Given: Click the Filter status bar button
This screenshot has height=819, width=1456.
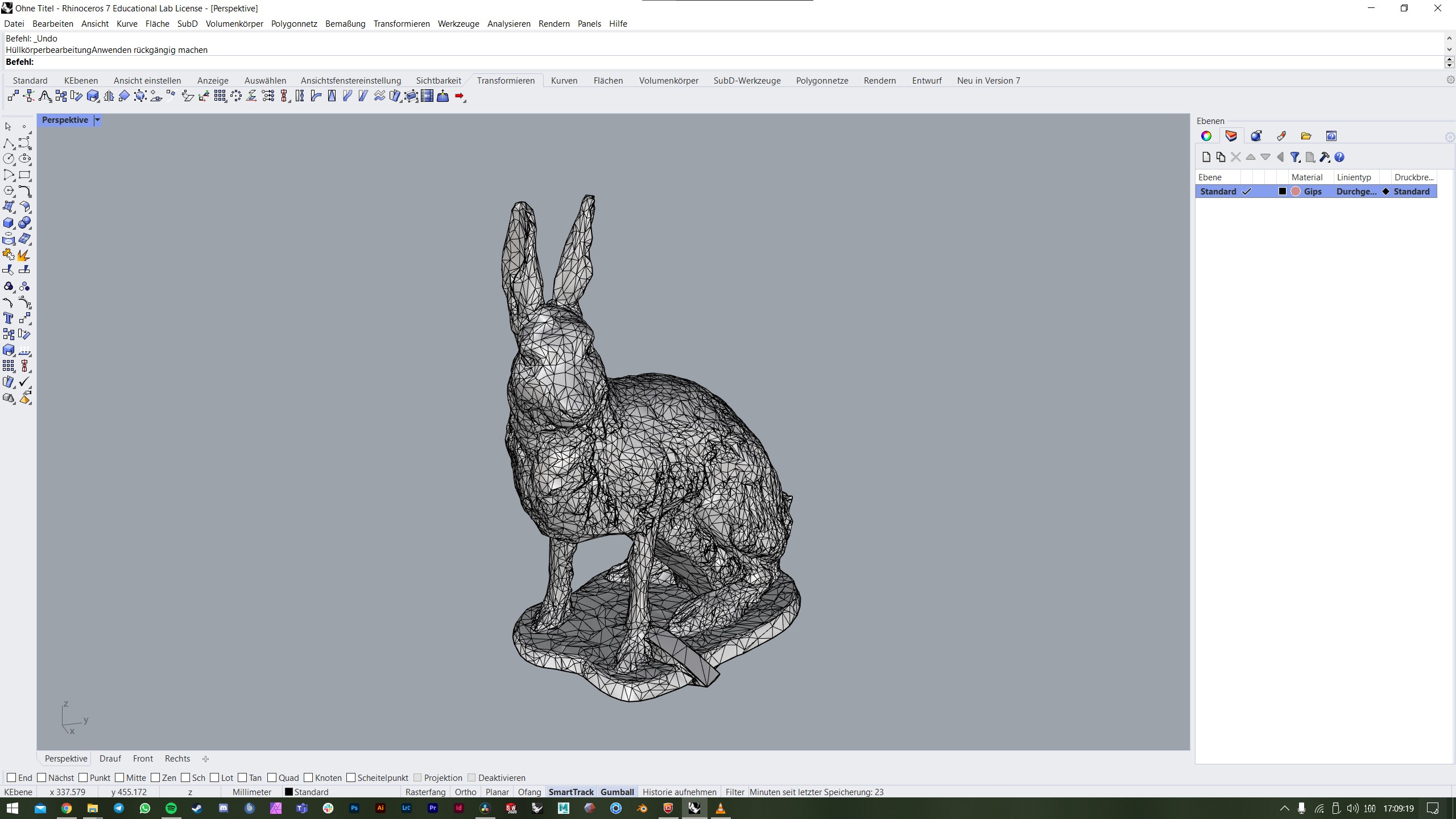Looking at the screenshot, I should coord(735,792).
